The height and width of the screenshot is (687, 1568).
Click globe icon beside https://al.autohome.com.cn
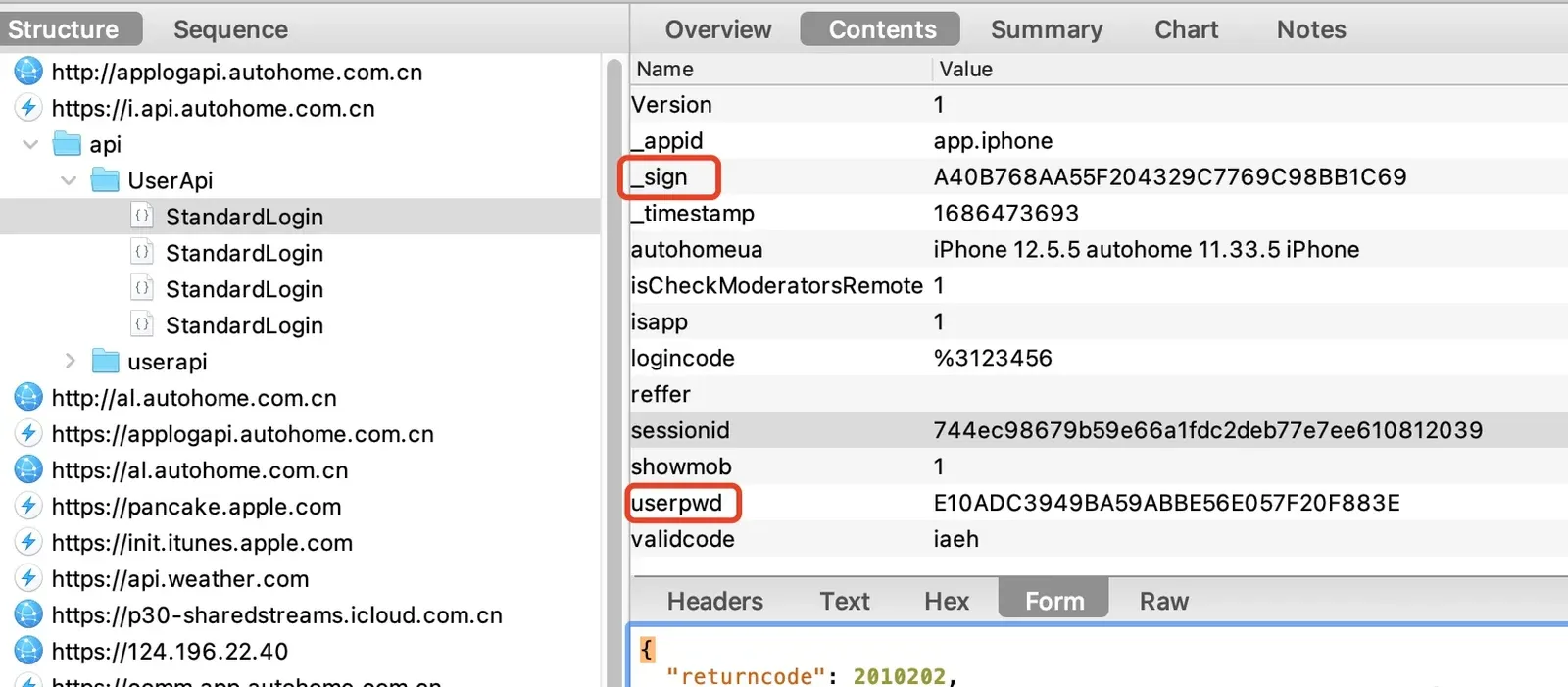pos(28,470)
